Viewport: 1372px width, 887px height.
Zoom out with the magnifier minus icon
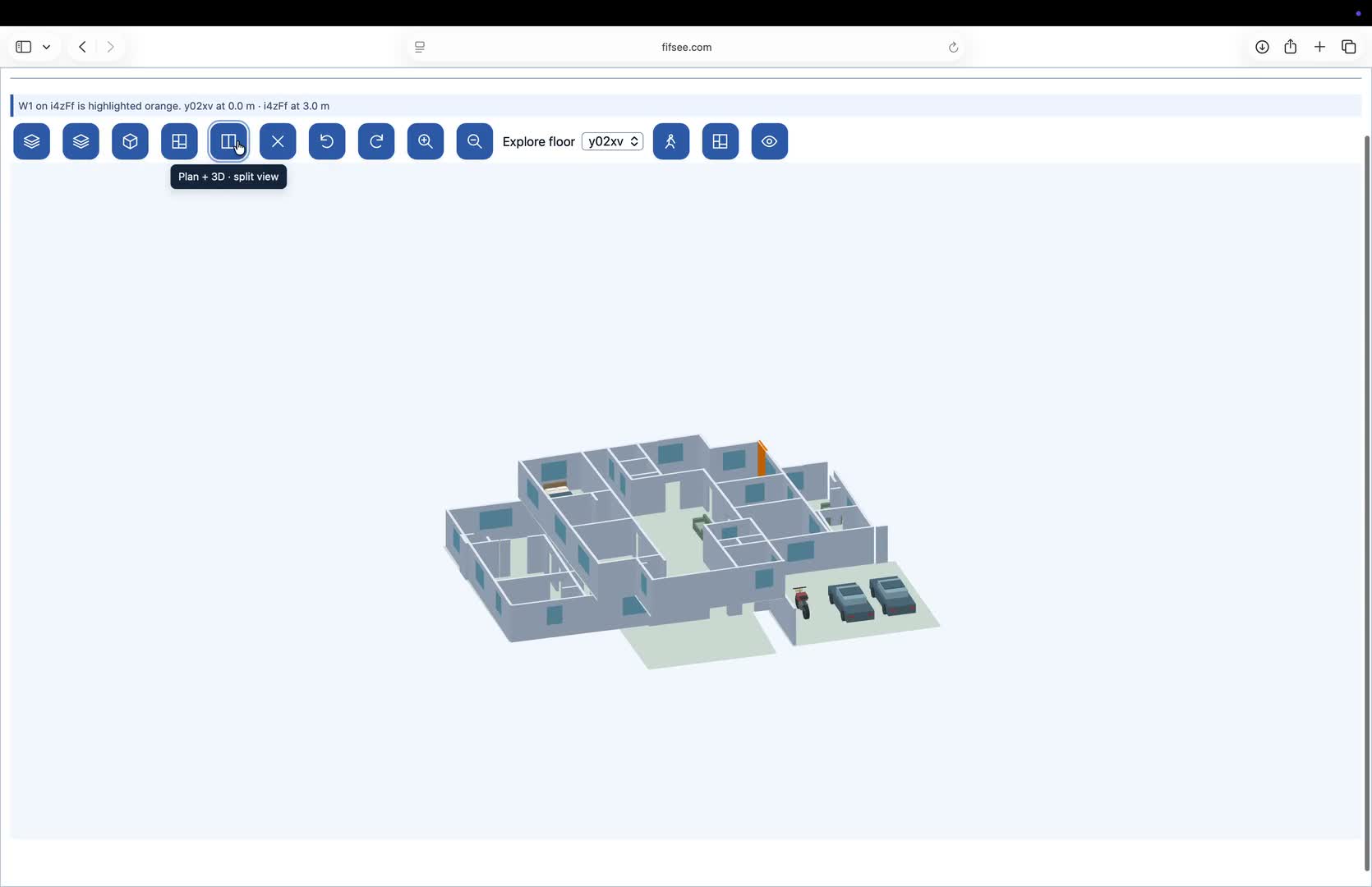point(475,141)
